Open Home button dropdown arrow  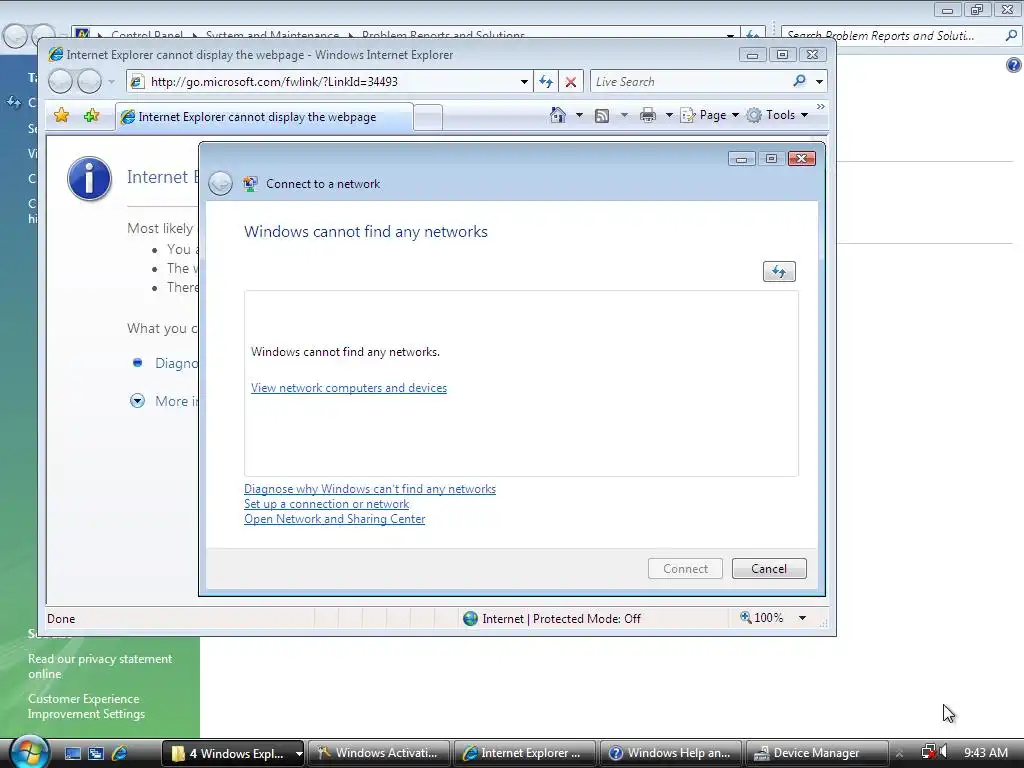tap(579, 115)
